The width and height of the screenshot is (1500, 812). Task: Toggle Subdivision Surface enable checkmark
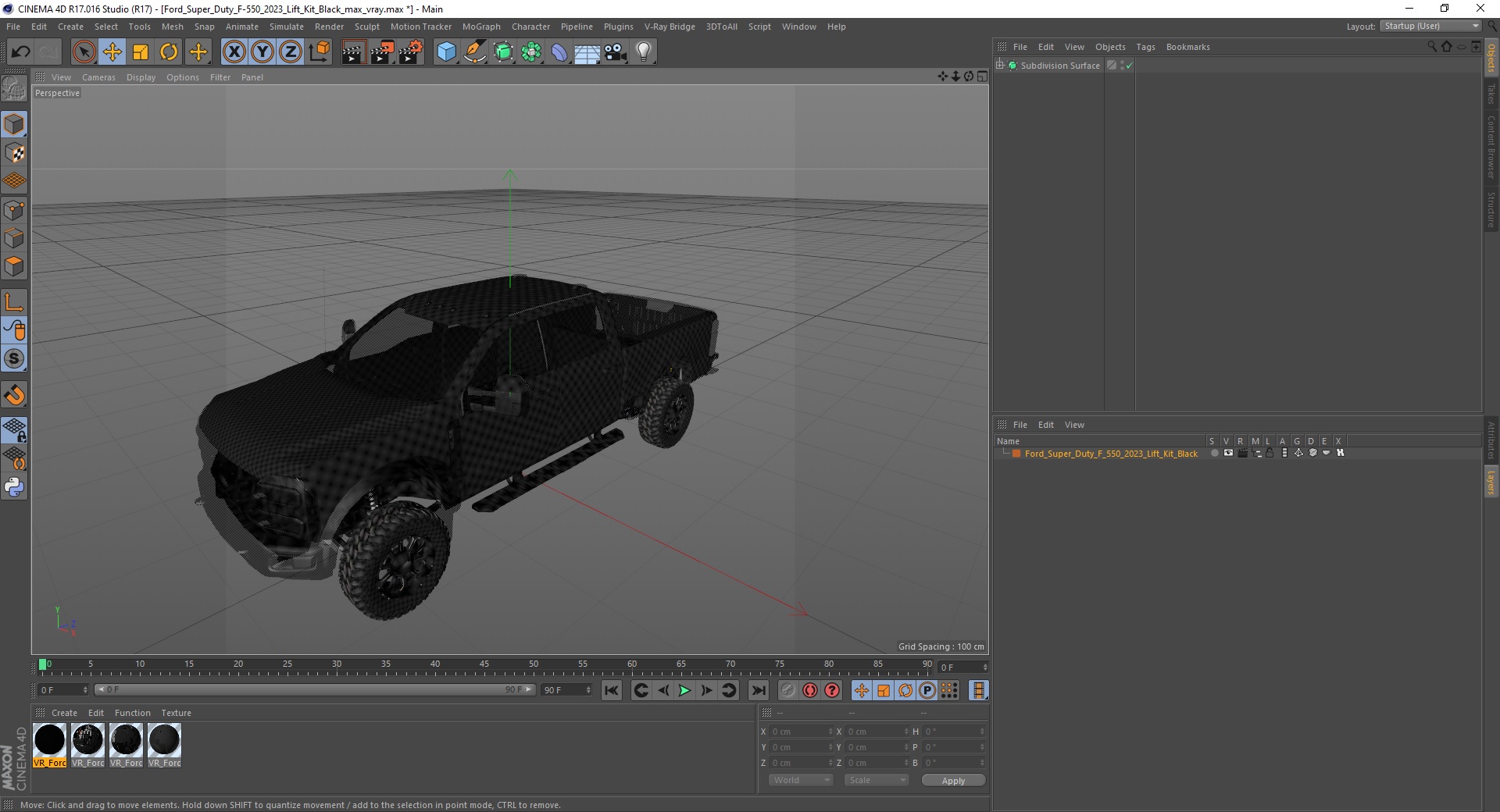tap(1129, 66)
